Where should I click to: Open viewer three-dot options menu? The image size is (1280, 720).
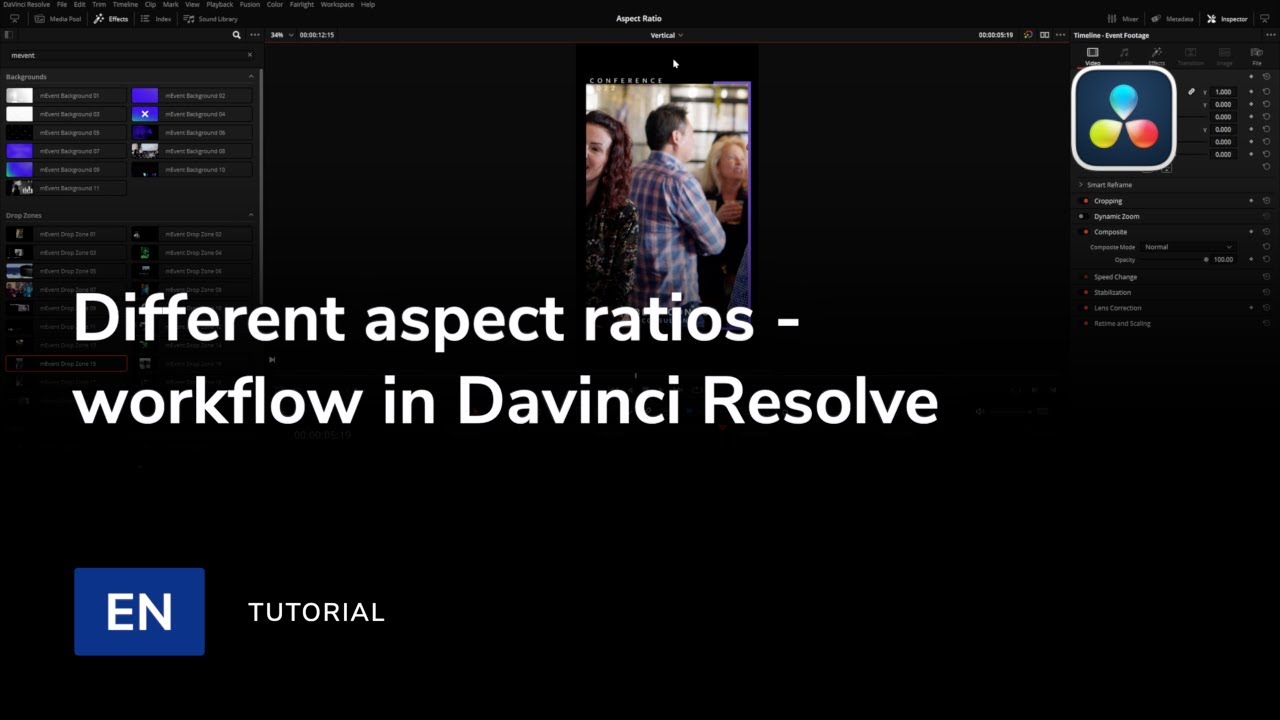pos(1060,35)
